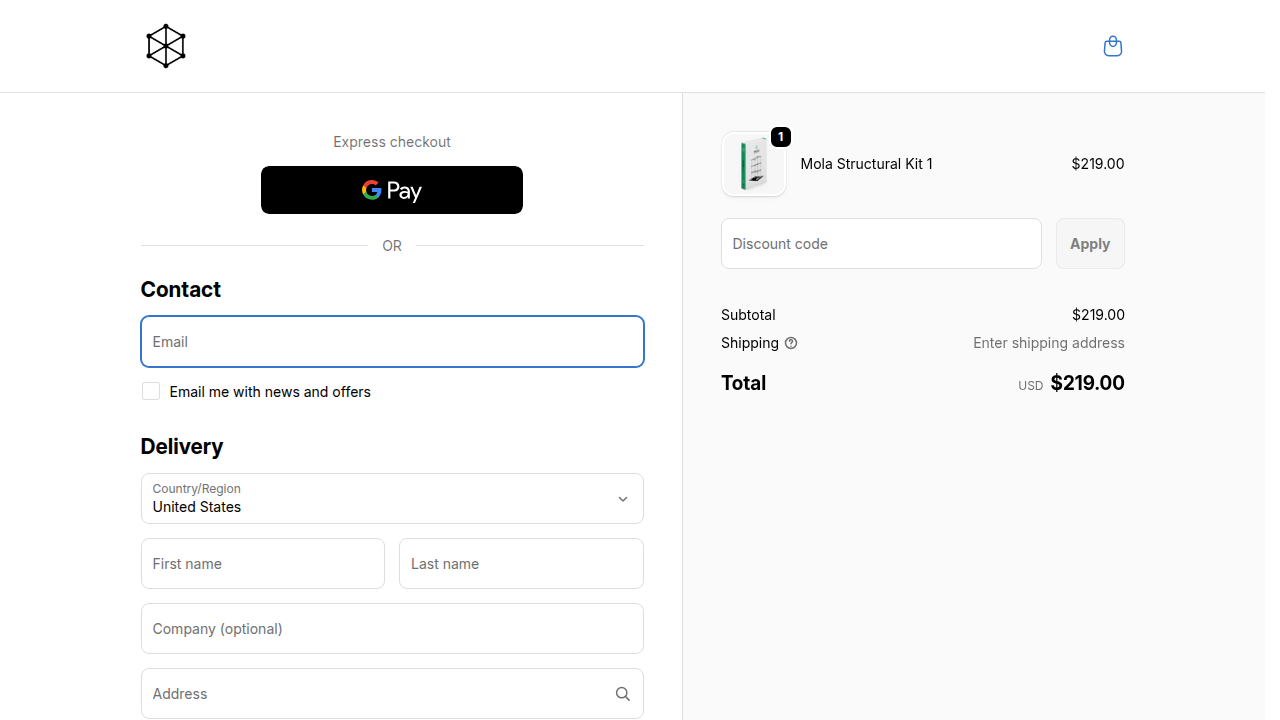Click the Total label
The image size is (1280, 720).
744,383
